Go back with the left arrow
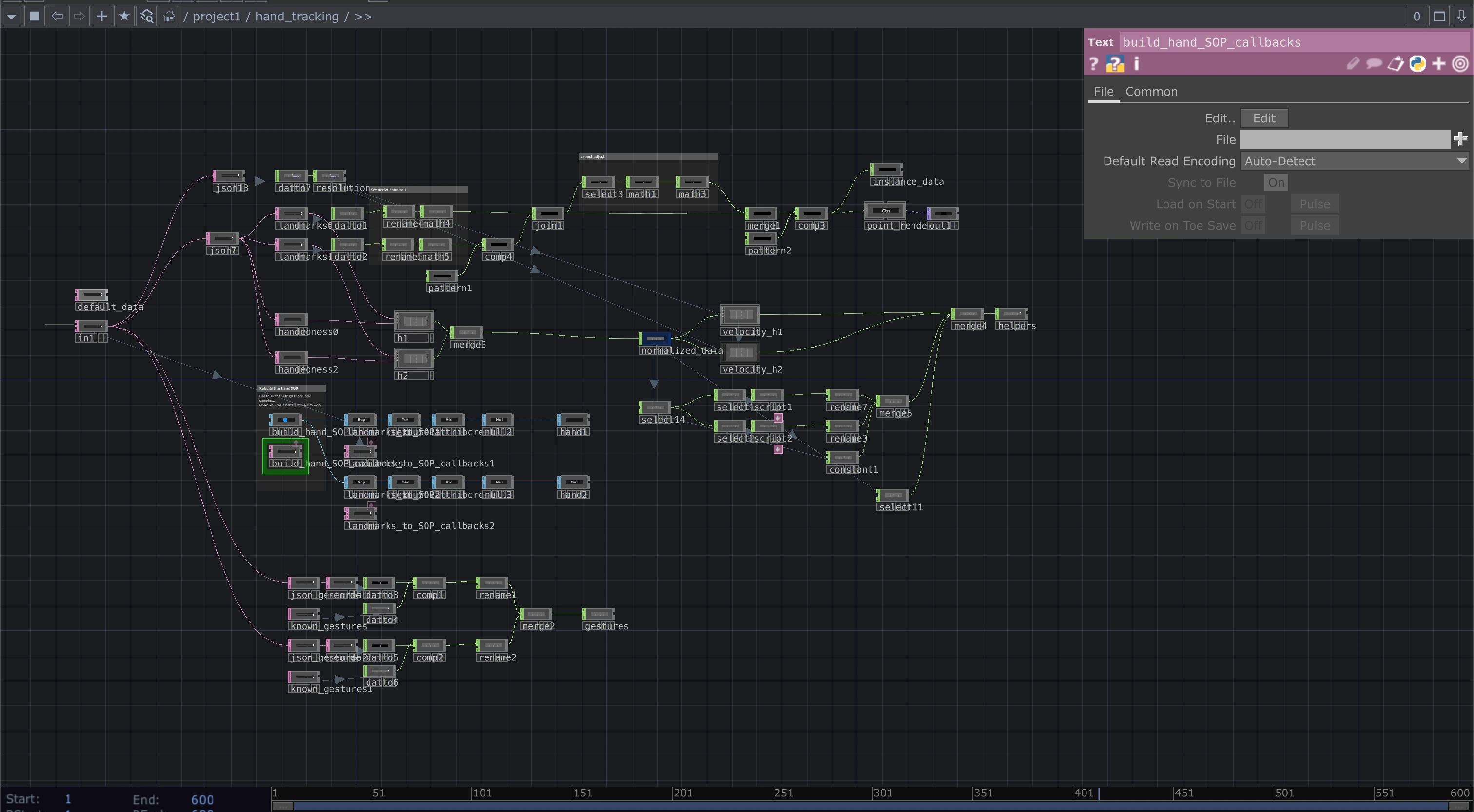 tap(57, 17)
